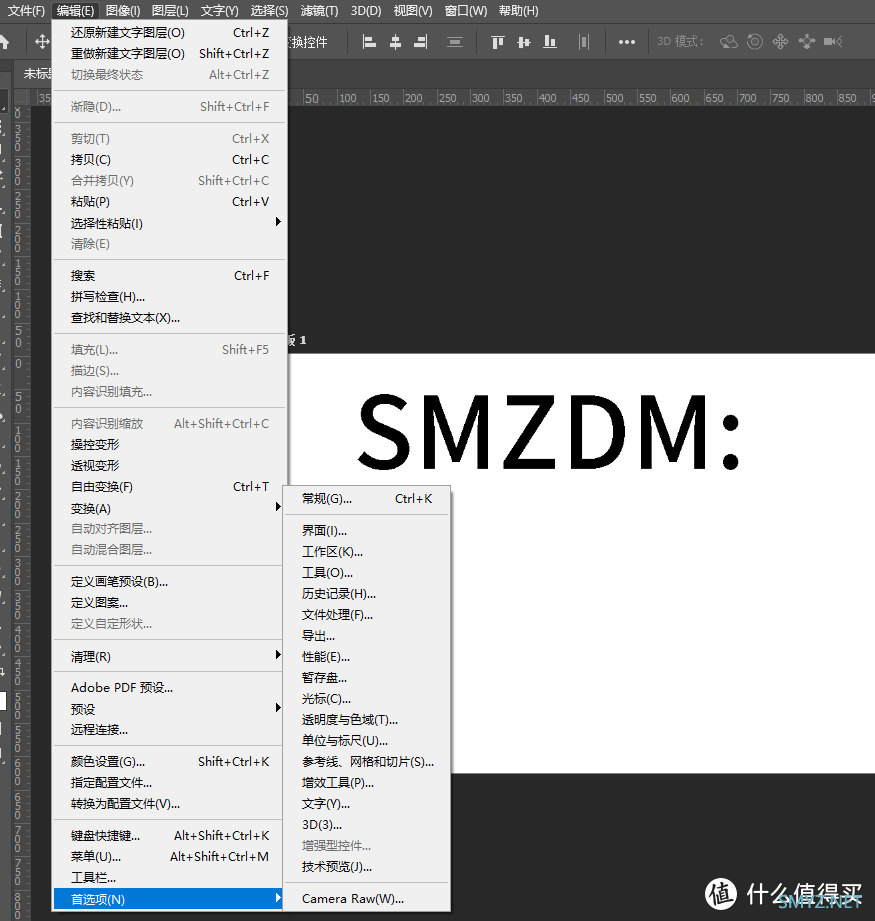Choose 拷贝(C) from edit menu
Image resolution: width=875 pixels, height=921 pixels.
(169, 160)
